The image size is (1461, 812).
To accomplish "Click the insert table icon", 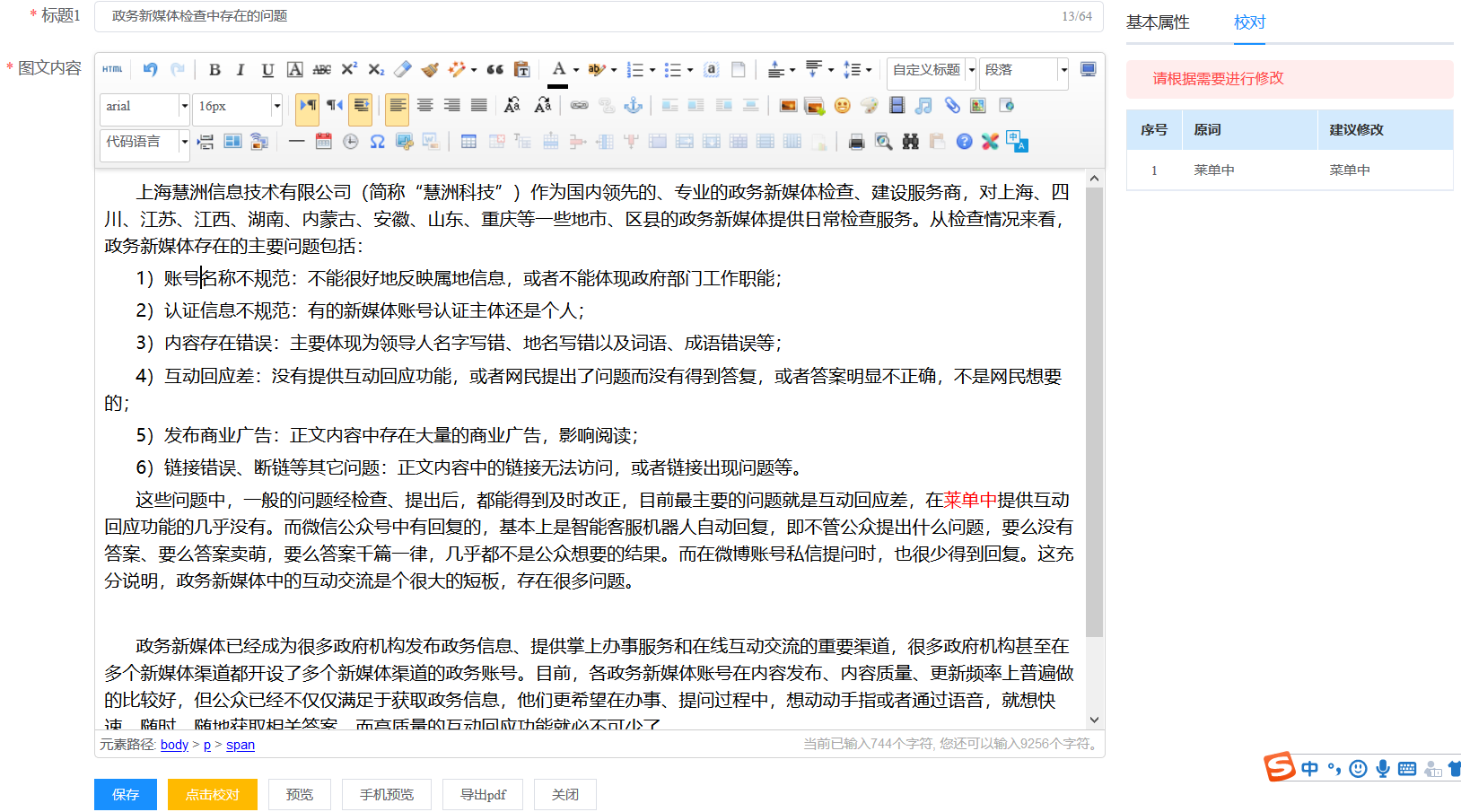I will (468, 142).
